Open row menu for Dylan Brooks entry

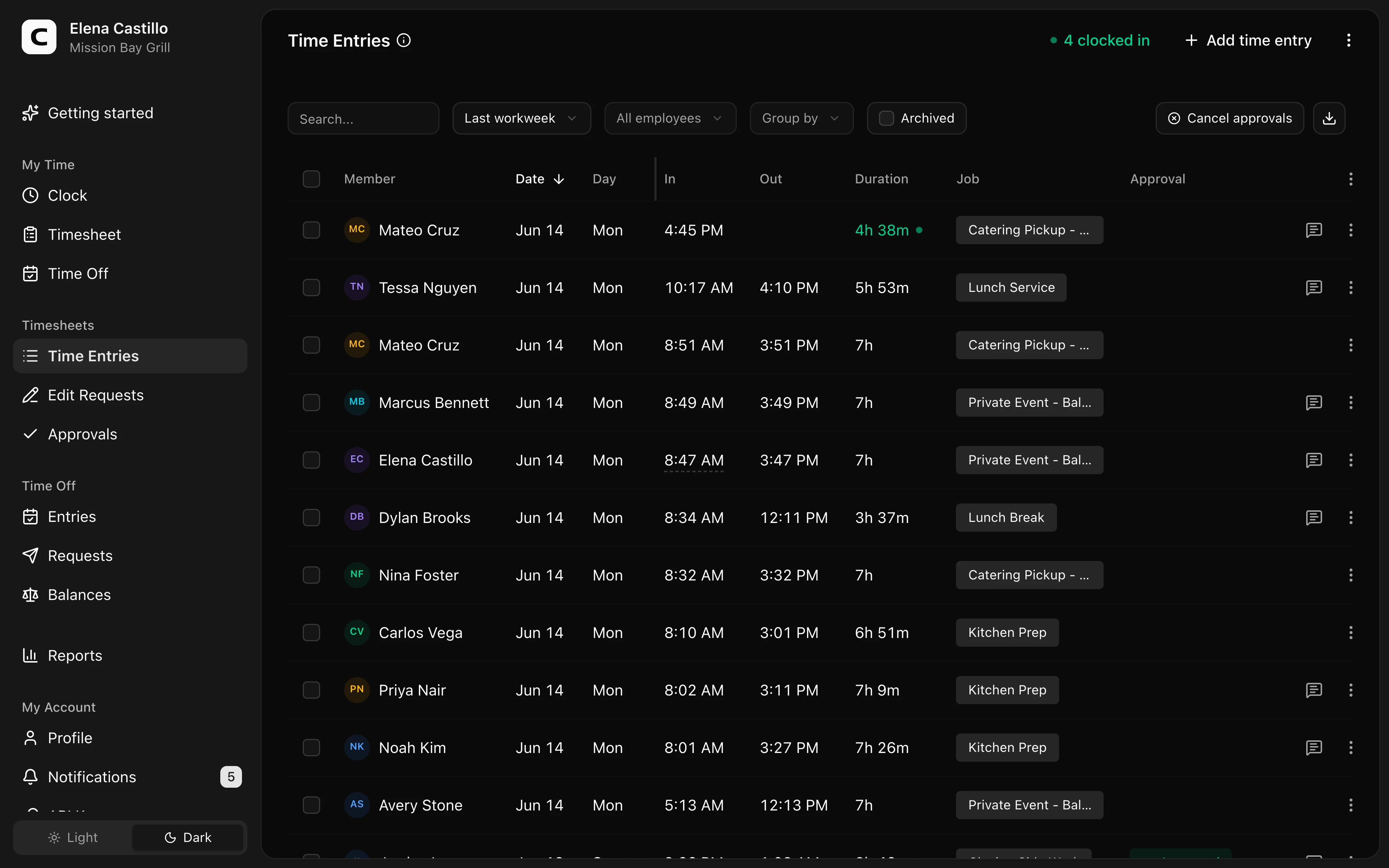(x=1351, y=518)
